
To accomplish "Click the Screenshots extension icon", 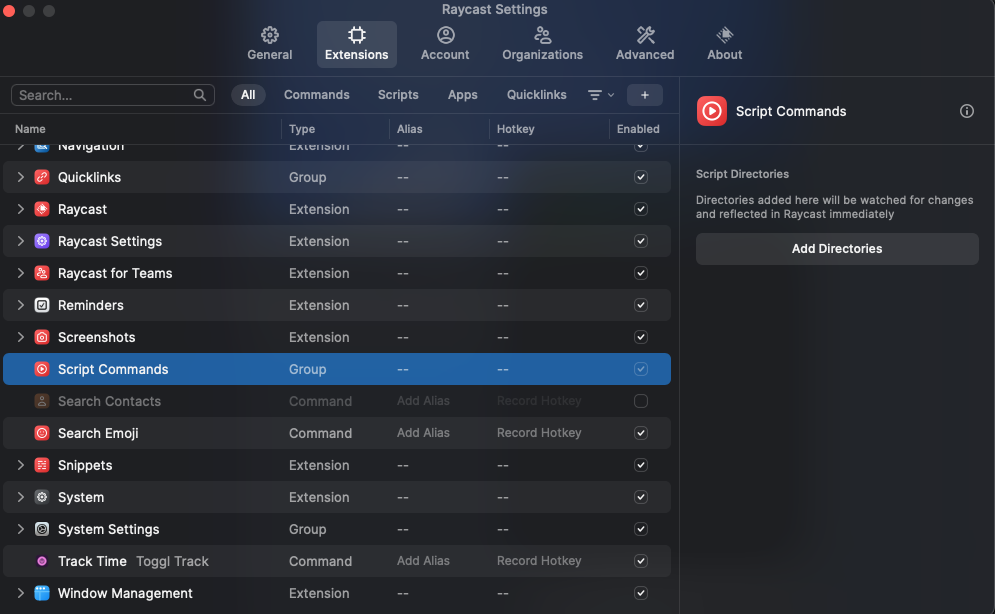I will pos(41,337).
